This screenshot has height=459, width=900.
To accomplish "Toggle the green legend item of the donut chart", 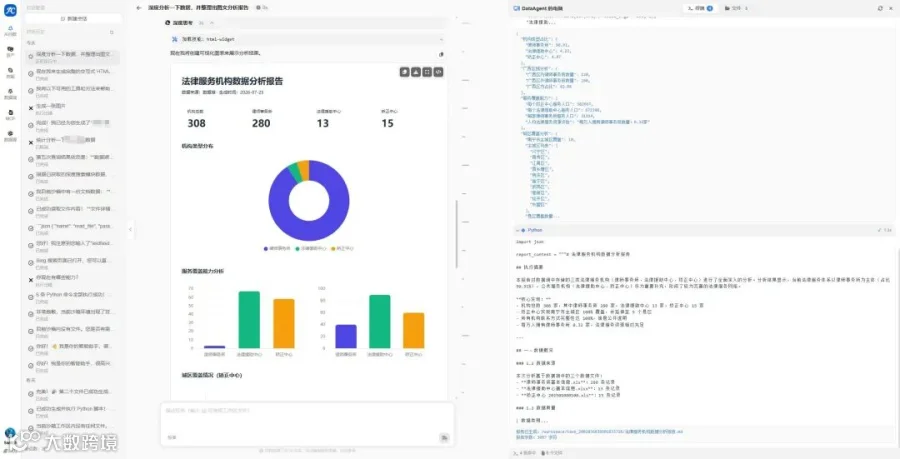I will [x=311, y=248].
